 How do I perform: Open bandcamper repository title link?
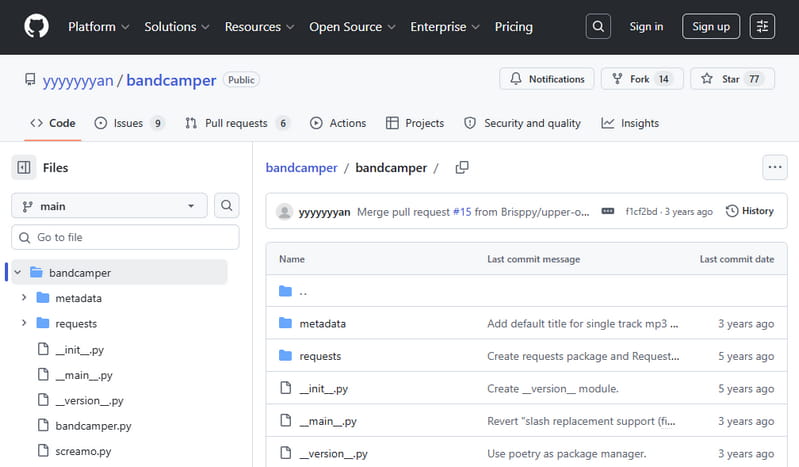pyautogui.click(x=171, y=80)
